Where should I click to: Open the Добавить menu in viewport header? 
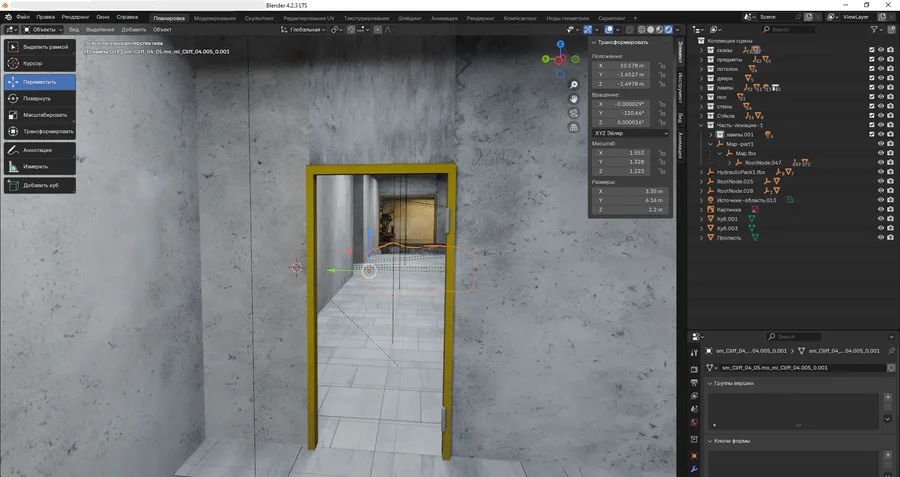[134, 29]
